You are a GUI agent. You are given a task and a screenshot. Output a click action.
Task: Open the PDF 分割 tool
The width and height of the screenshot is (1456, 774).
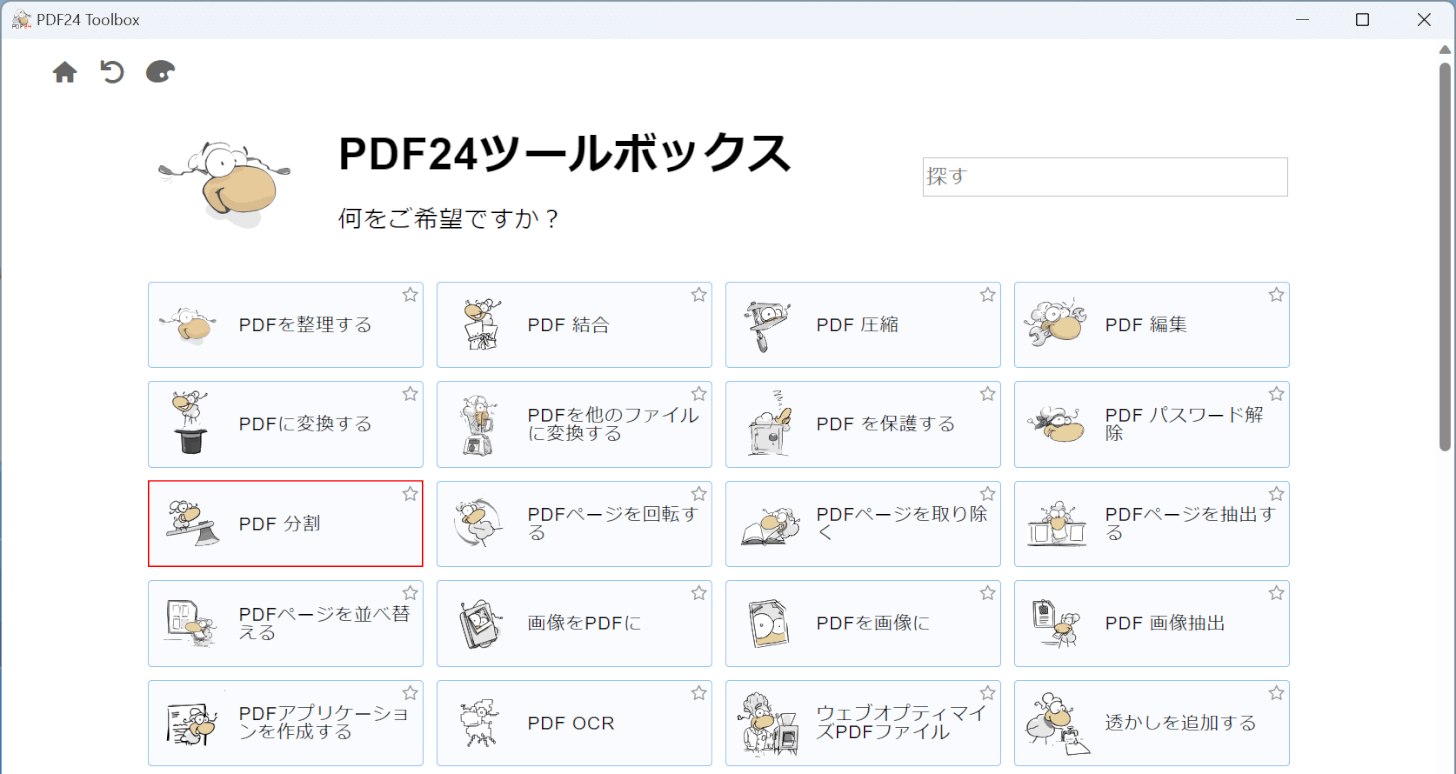285,523
